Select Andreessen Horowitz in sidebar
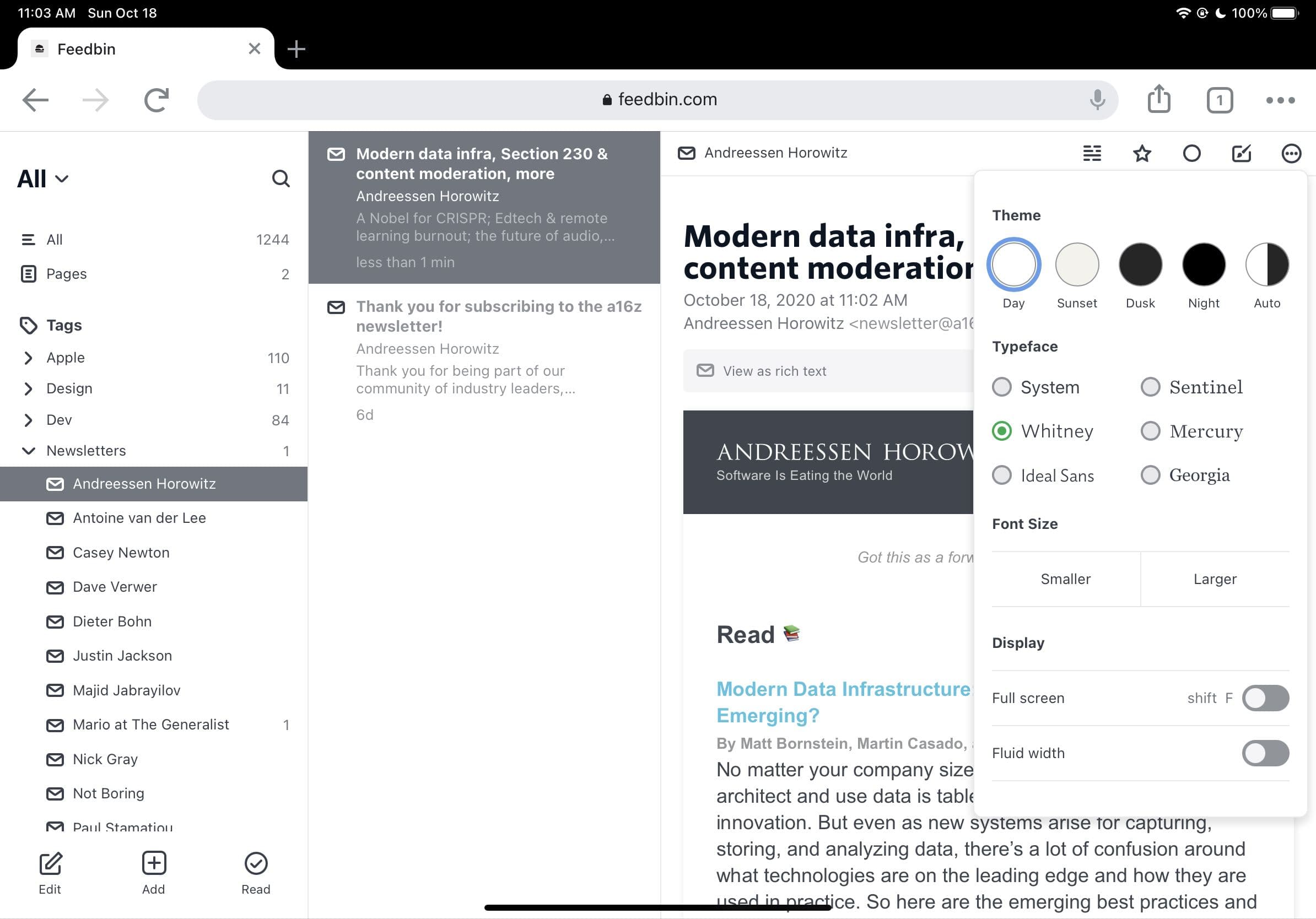The height and width of the screenshot is (919, 1316). point(154,484)
